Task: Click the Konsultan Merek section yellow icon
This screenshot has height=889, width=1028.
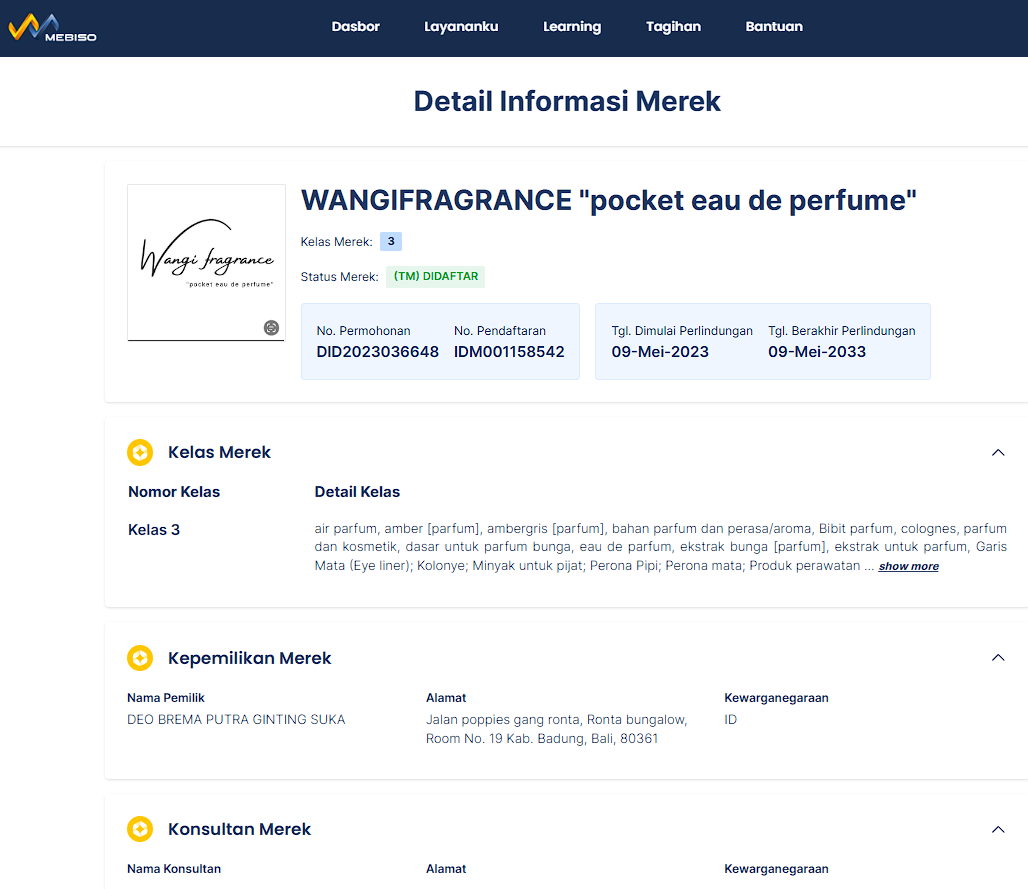Action: coord(140,829)
